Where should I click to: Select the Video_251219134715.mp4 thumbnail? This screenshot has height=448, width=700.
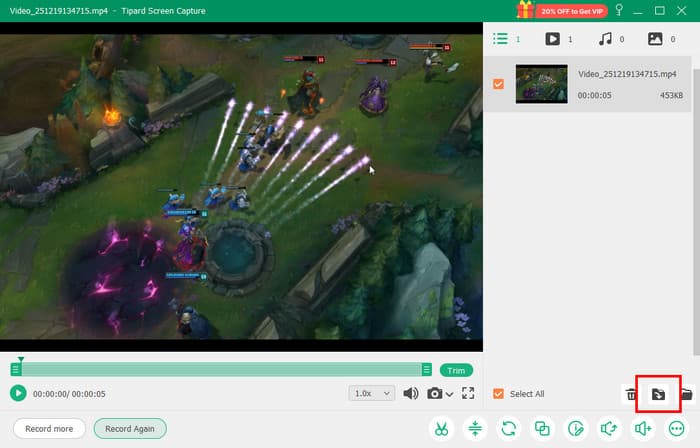[x=542, y=84]
